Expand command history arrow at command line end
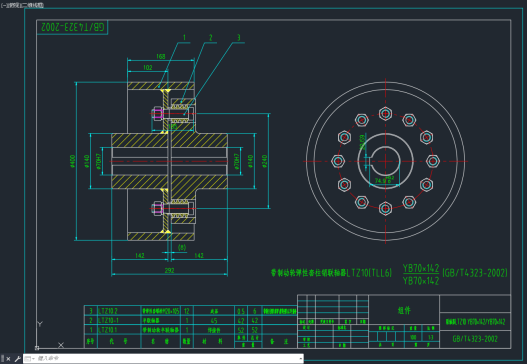This screenshot has height=364, width=527. (300, 359)
